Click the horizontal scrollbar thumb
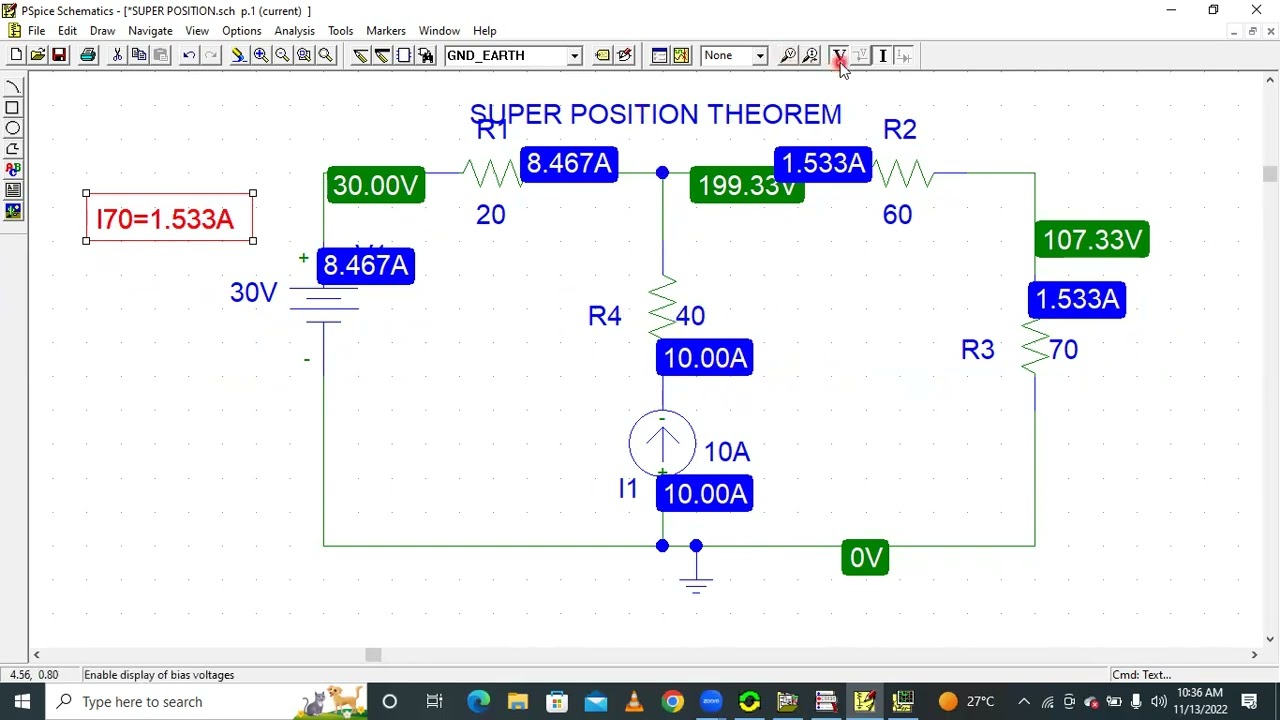Image resolution: width=1280 pixels, height=720 pixels. pyautogui.click(x=373, y=655)
